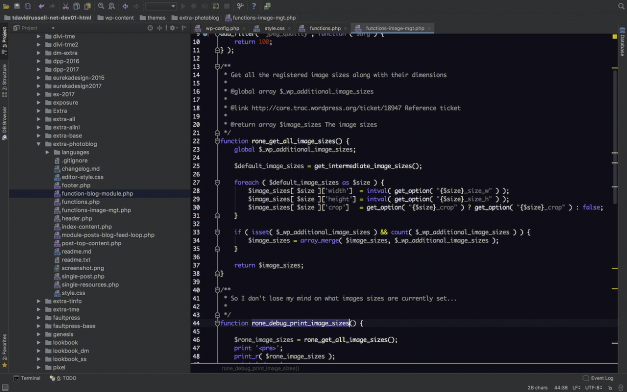Click the root project breadcrumb folder
Image resolution: width=627 pixels, height=392 pixels.
point(48,18)
